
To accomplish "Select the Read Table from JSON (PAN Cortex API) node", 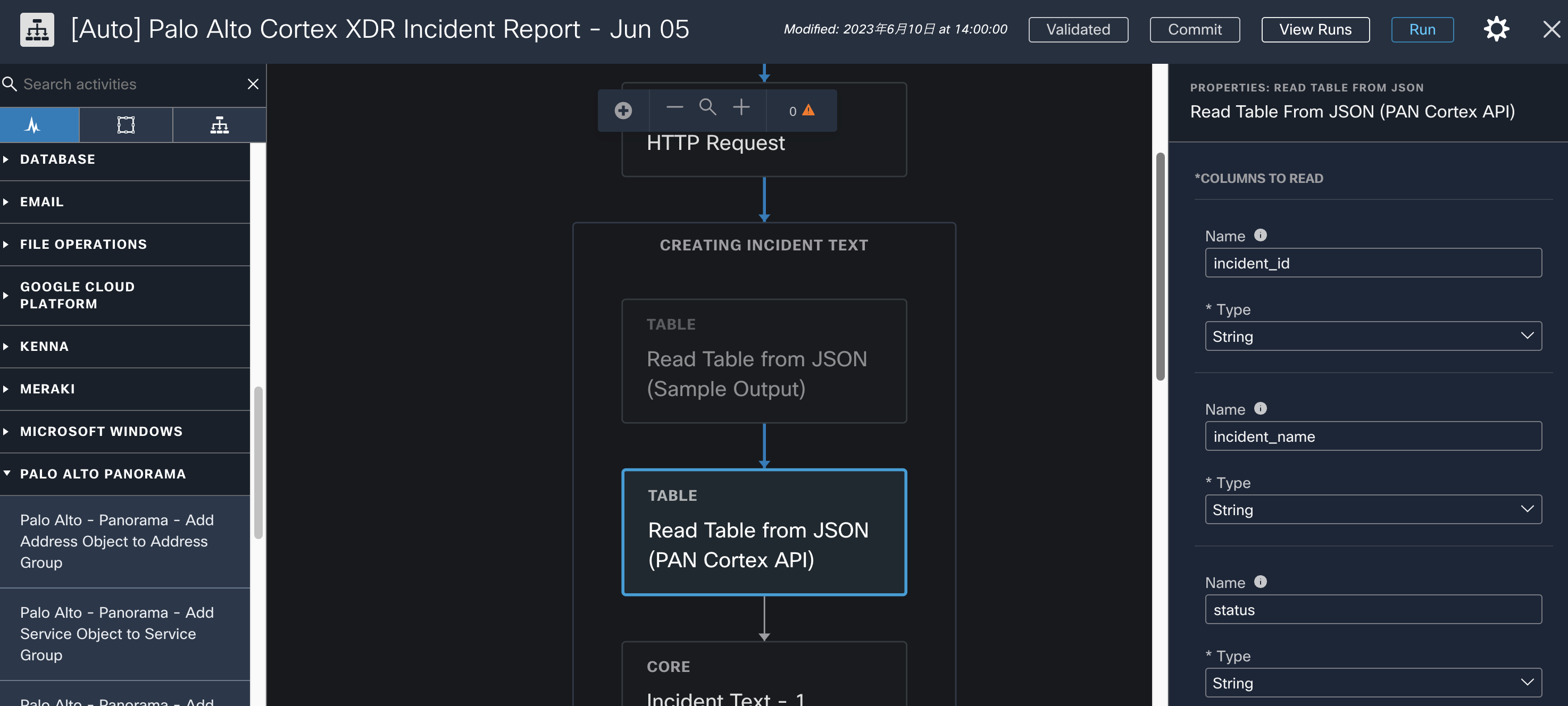I will coord(764,532).
